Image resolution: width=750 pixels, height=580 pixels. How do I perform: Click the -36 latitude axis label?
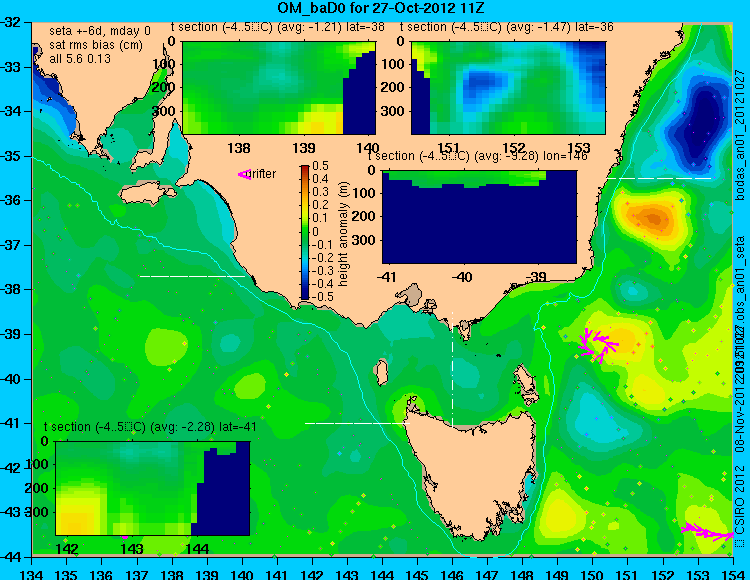(x=11, y=200)
